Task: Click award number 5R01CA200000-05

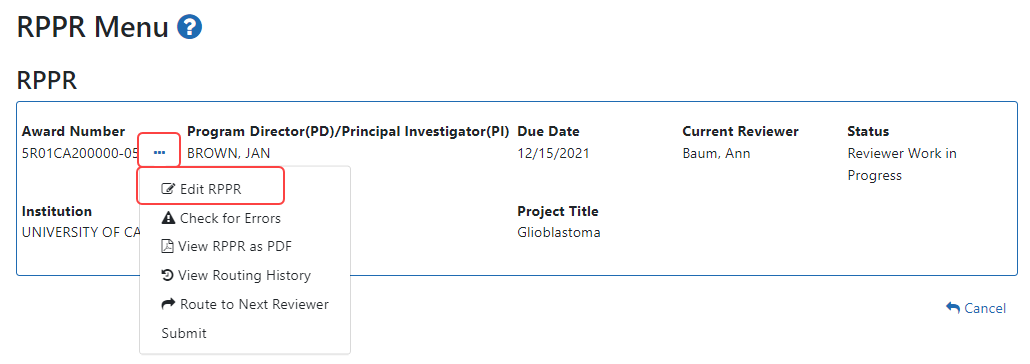Action: tap(80, 154)
